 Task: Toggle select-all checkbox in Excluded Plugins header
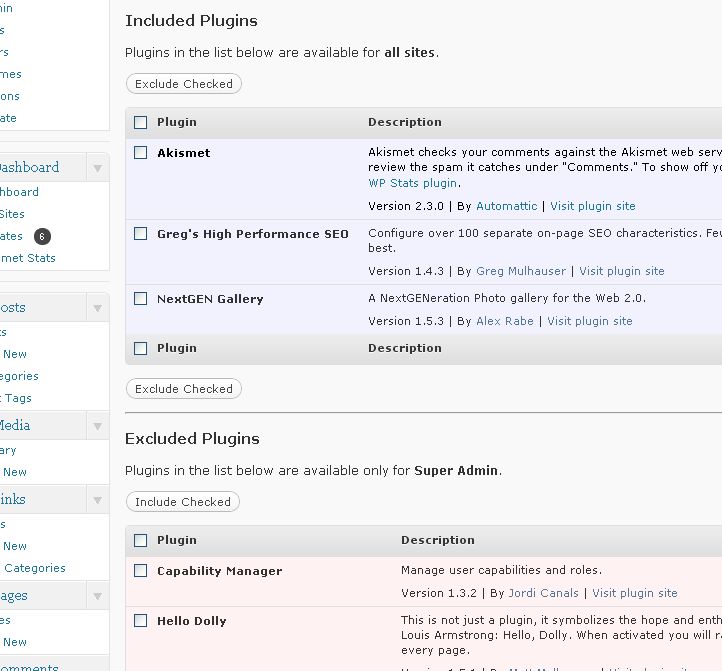(140, 540)
